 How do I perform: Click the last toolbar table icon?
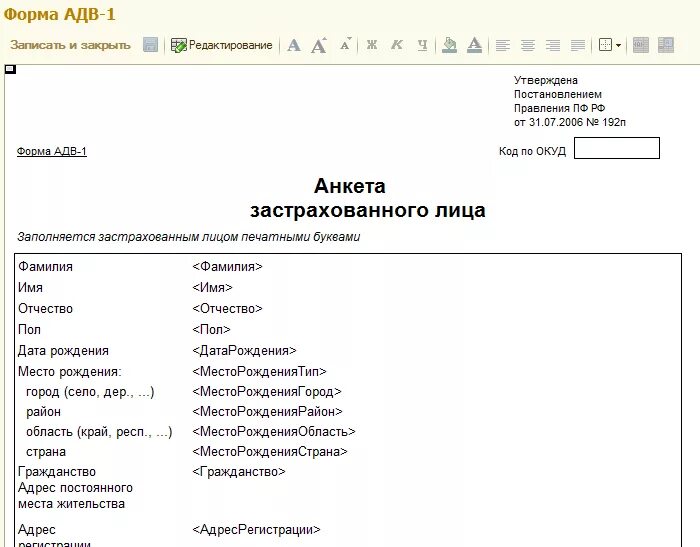click(x=666, y=45)
